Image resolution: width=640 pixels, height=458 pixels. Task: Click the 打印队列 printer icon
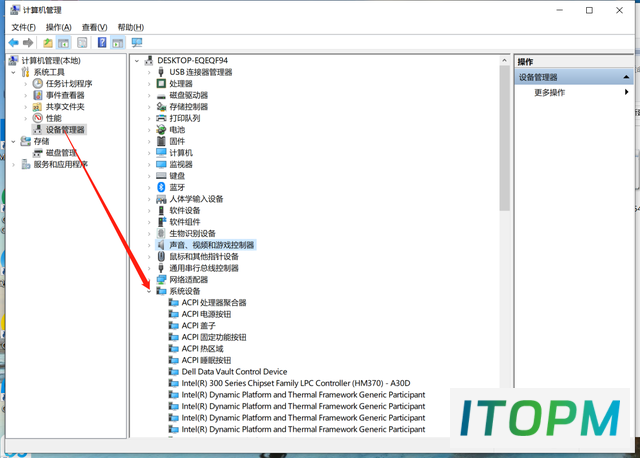[x=161, y=118]
